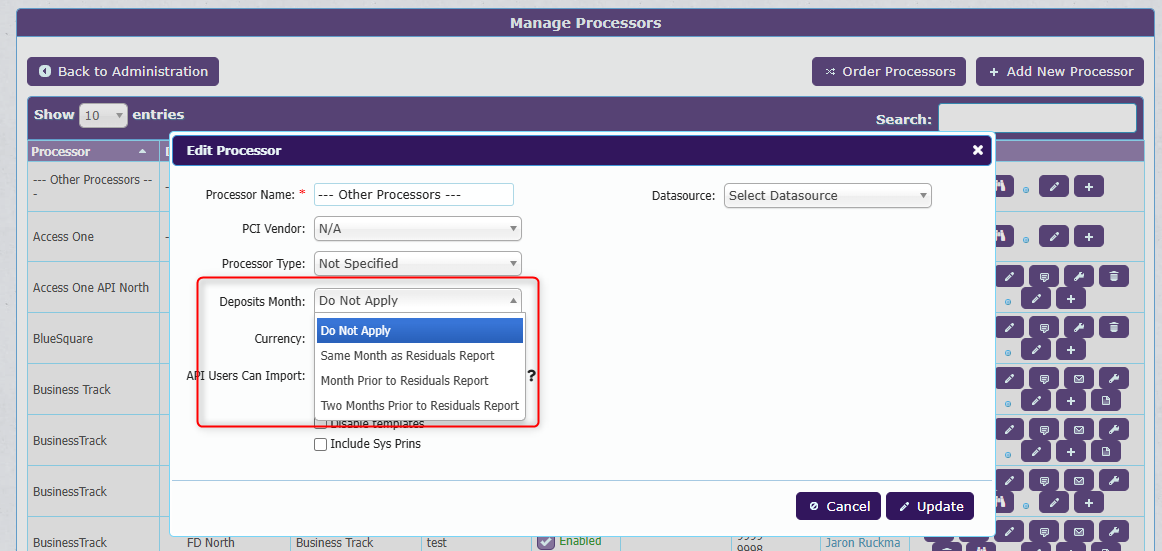1162x551 pixels.
Task: Click the plus icon in the Business Track row
Action: pos(1071,400)
